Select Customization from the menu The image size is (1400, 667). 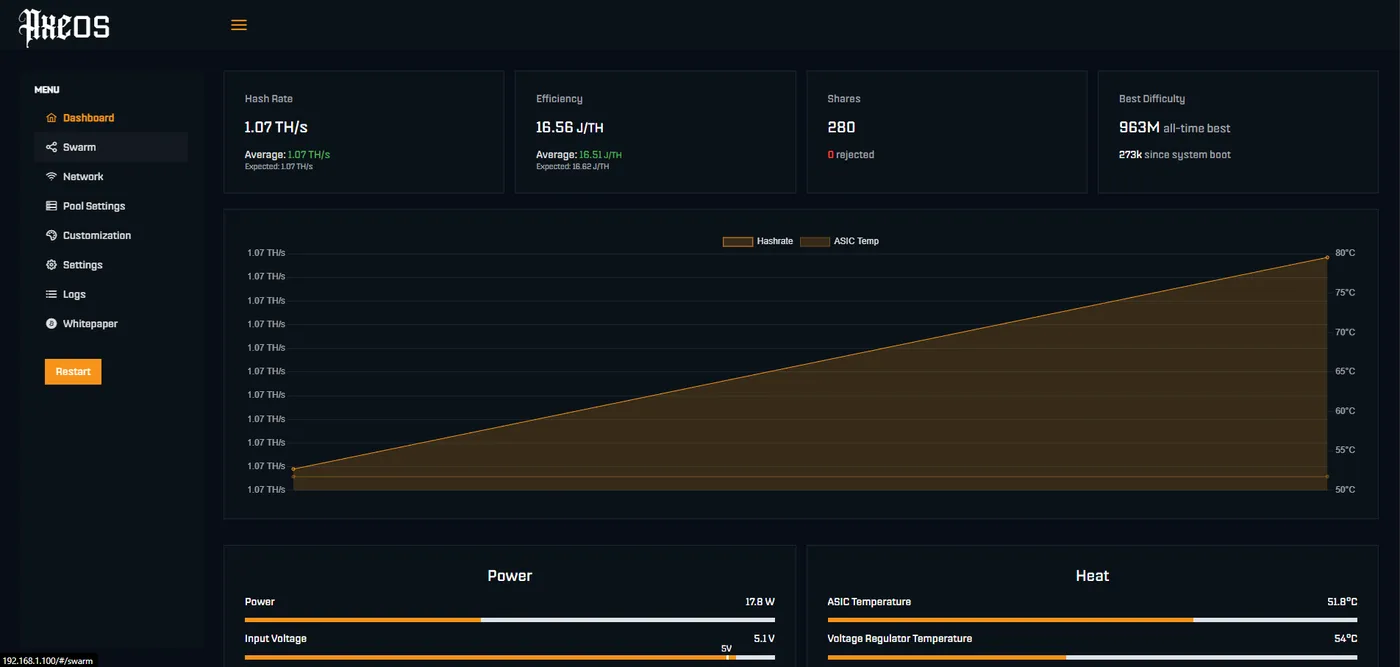tap(111, 236)
